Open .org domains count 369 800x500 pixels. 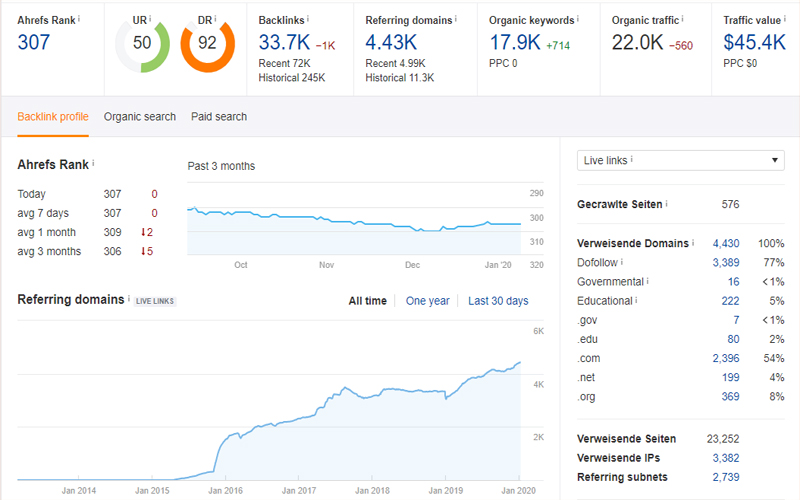pyautogui.click(x=731, y=396)
